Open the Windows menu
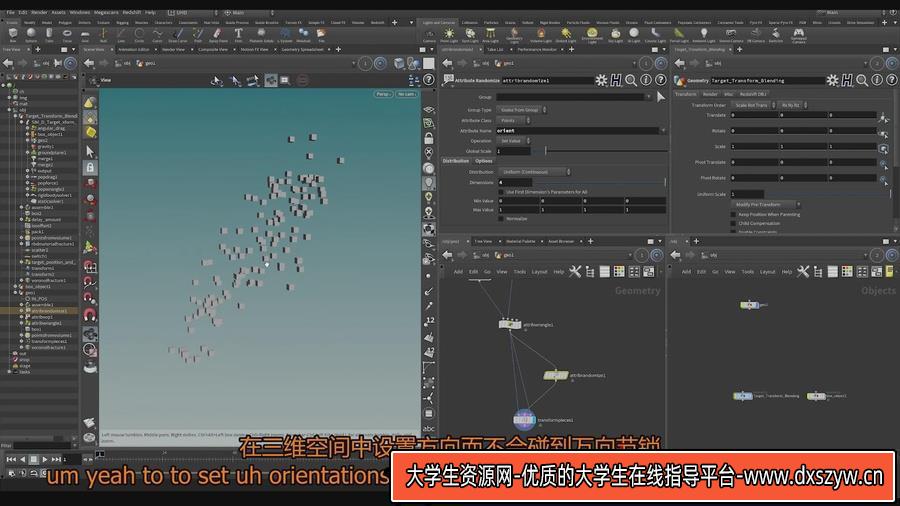The image size is (900, 506). (80, 12)
